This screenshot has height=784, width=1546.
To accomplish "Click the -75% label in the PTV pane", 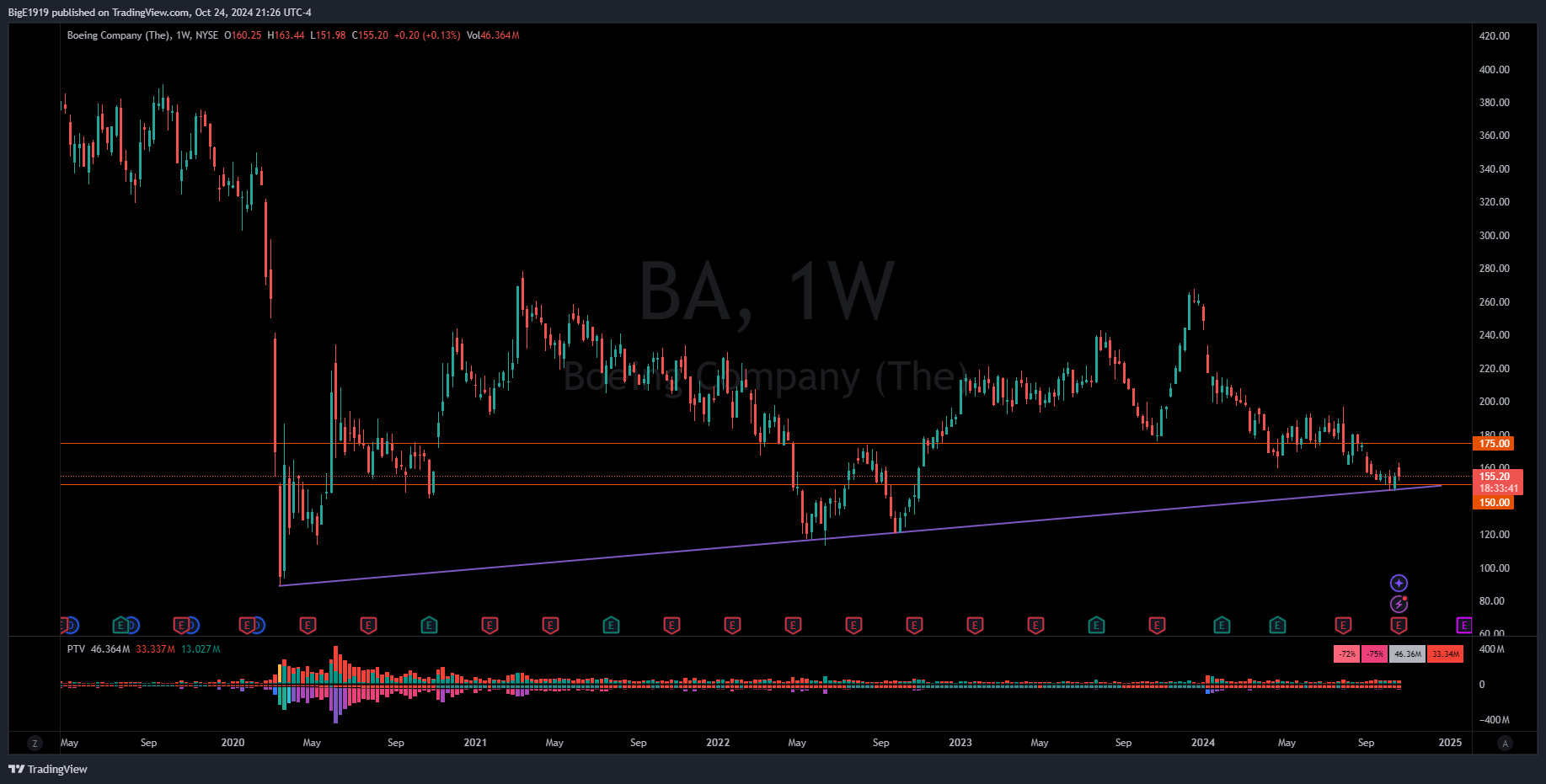I will pos(1375,653).
